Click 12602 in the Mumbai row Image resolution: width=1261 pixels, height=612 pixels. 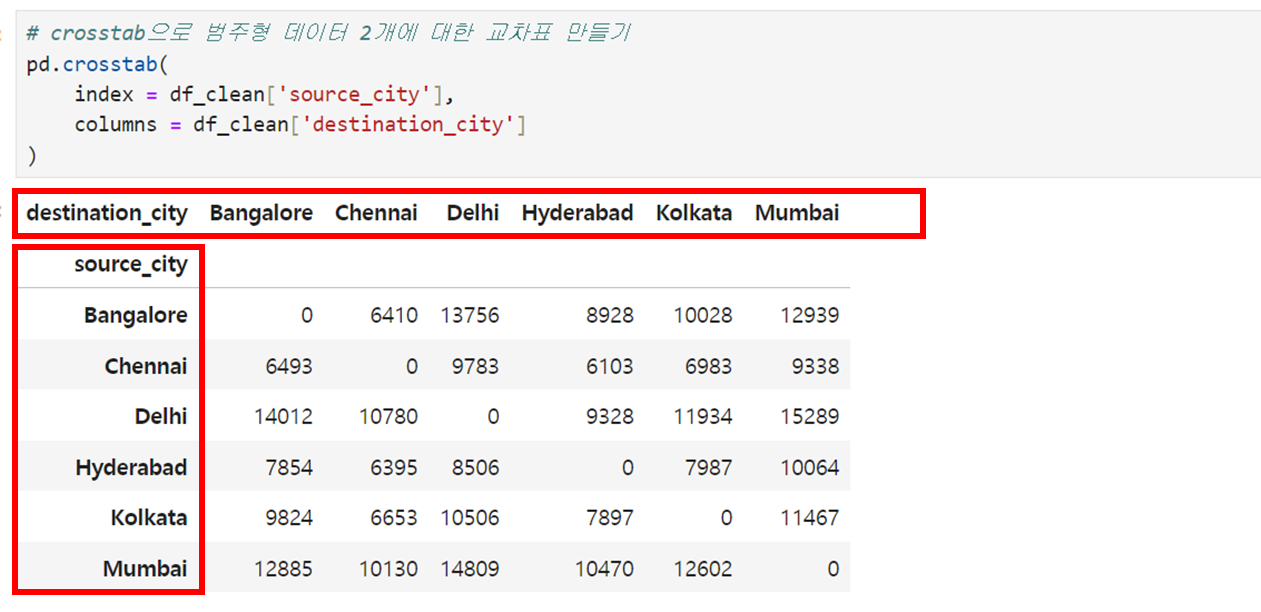(x=703, y=569)
